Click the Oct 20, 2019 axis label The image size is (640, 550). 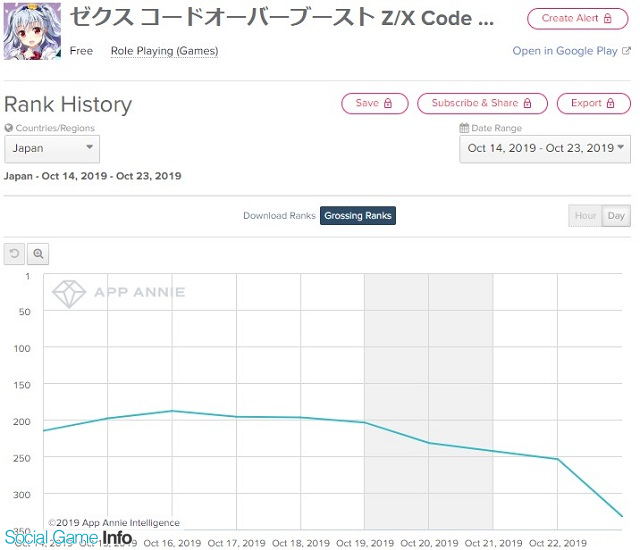pyautogui.click(x=429, y=543)
